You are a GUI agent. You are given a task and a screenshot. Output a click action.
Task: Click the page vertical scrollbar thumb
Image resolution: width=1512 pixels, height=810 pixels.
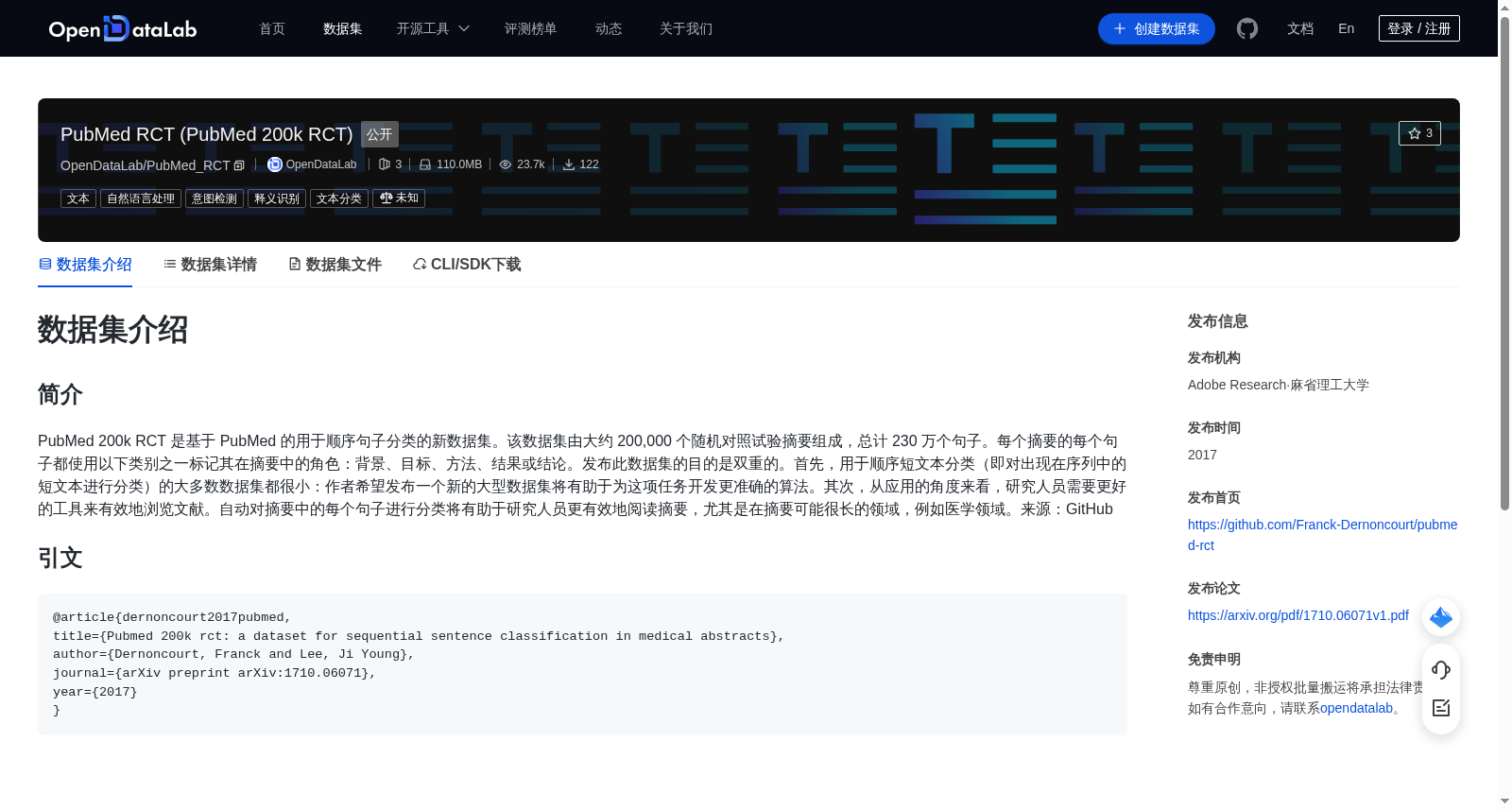[x=1504, y=263]
